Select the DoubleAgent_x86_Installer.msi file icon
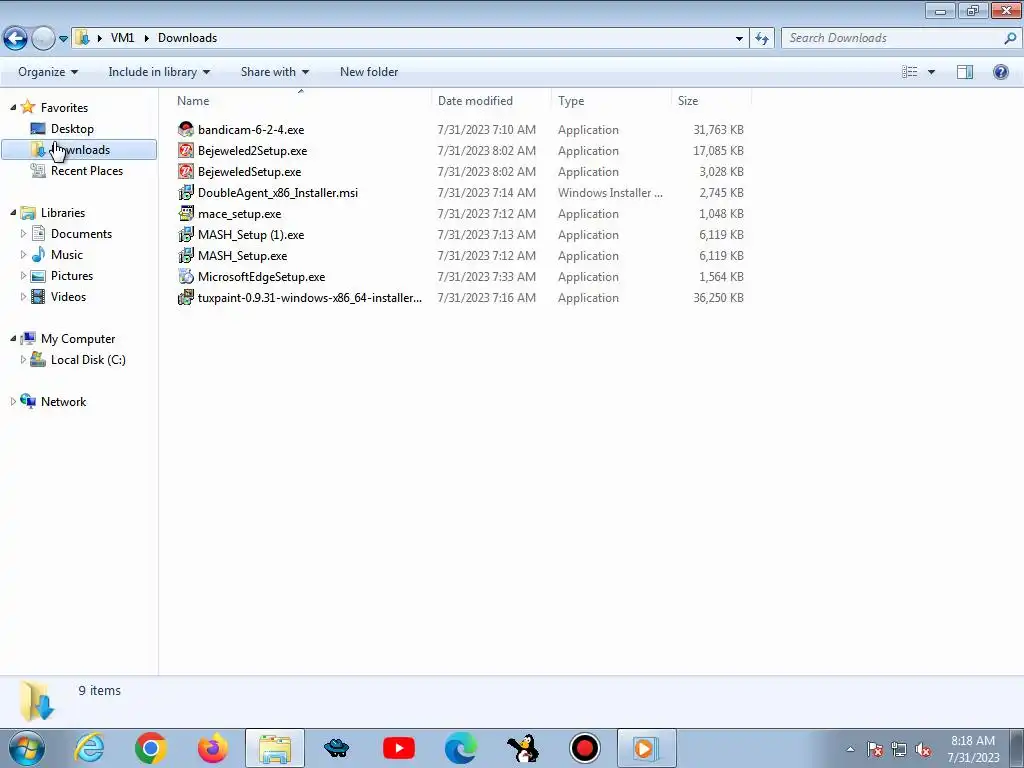Viewport: 1024px width, 768px height. (186, 192)
